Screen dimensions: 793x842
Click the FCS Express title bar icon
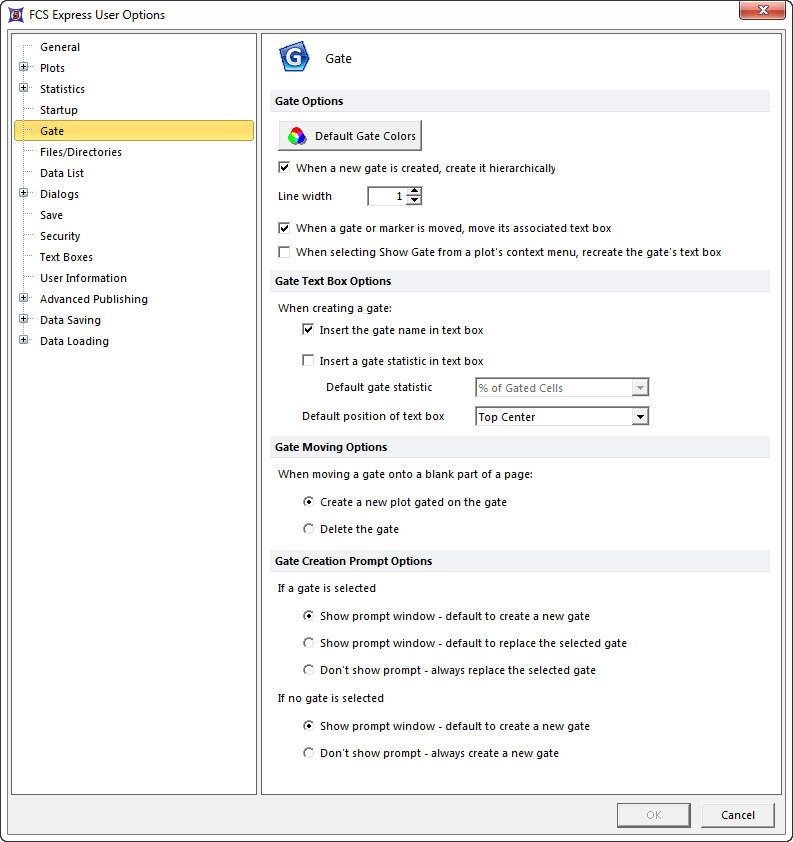tap(16, 14)
